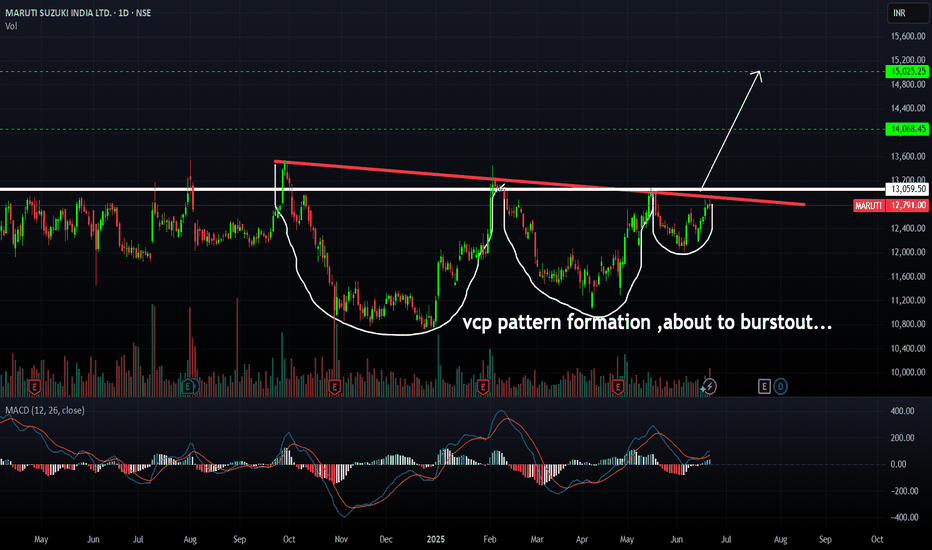Open the red earnings marker near May 2024
Screen dimensions: 932x550
(x=34, y=388)
